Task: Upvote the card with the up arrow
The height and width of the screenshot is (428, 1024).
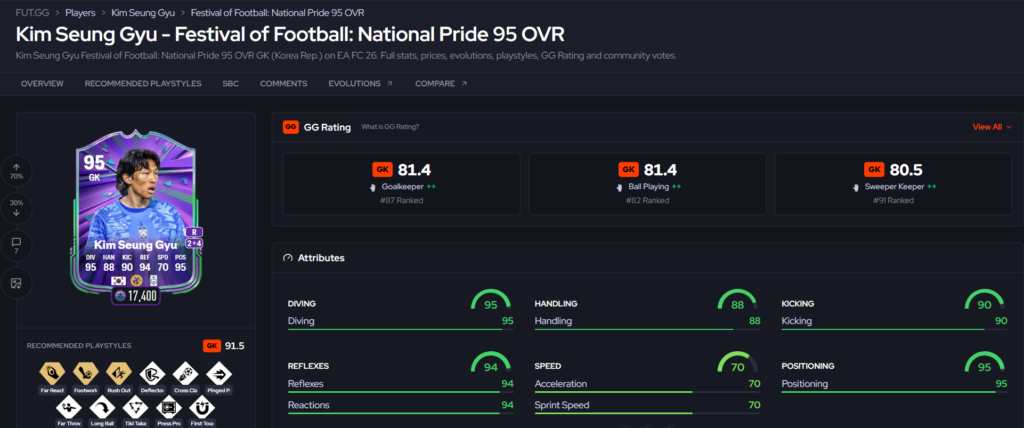Action: click(x=16, y=172)
